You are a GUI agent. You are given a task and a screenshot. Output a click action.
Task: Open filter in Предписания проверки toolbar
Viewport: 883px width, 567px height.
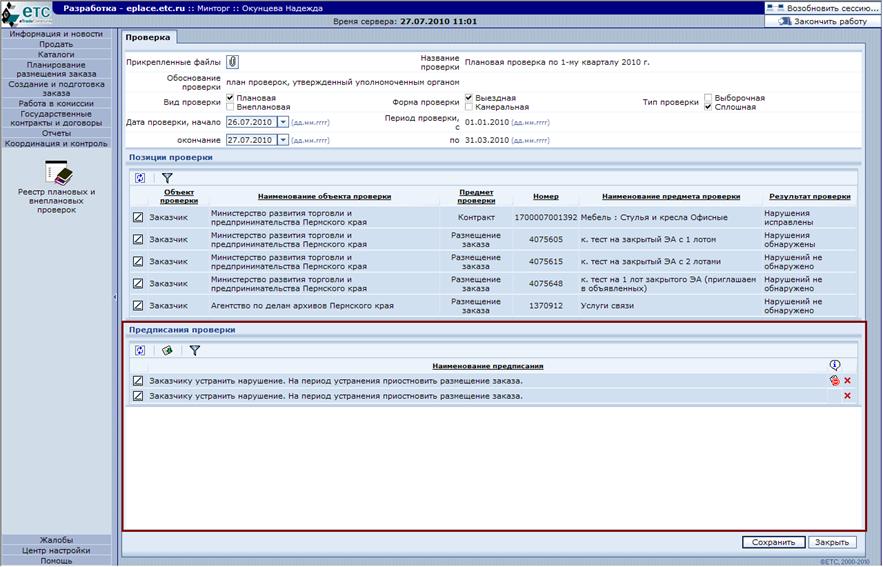pos(195,350)
